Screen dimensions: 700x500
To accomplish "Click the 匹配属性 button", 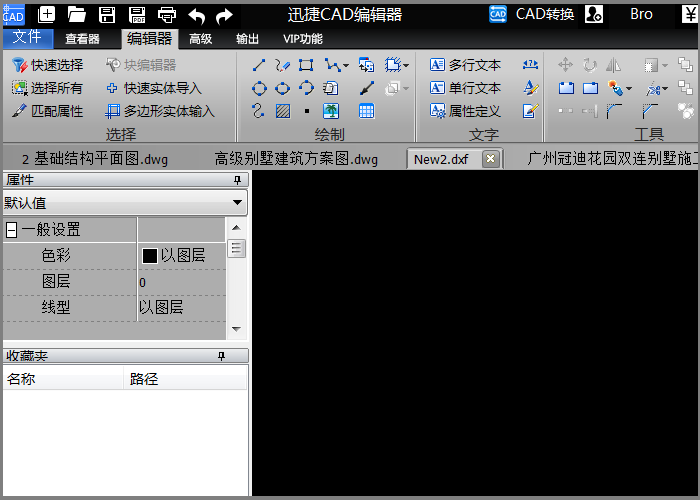I will [47, 111].
